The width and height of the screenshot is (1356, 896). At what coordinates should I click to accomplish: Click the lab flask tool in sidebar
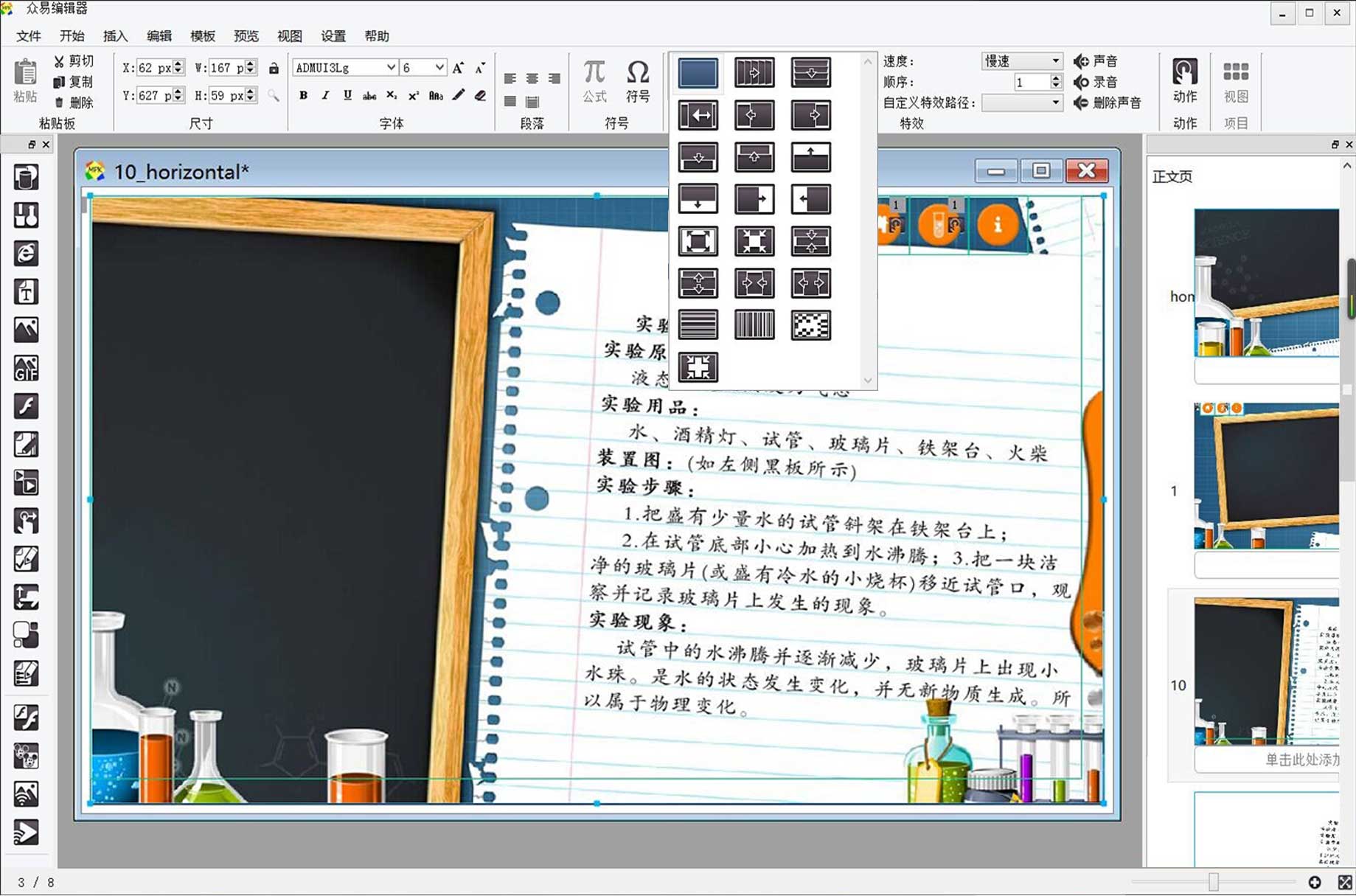coord(26,215)
